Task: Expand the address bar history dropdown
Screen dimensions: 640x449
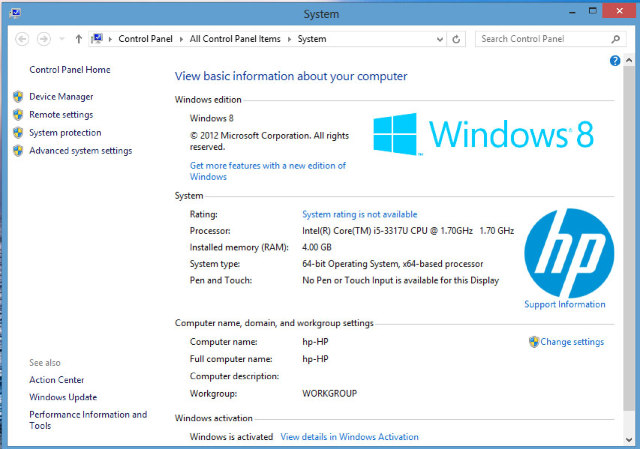Action: [438, 39]
